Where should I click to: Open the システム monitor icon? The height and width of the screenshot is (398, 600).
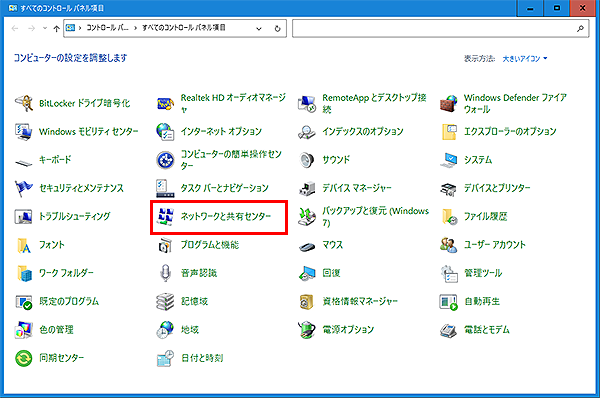[448, 160]
